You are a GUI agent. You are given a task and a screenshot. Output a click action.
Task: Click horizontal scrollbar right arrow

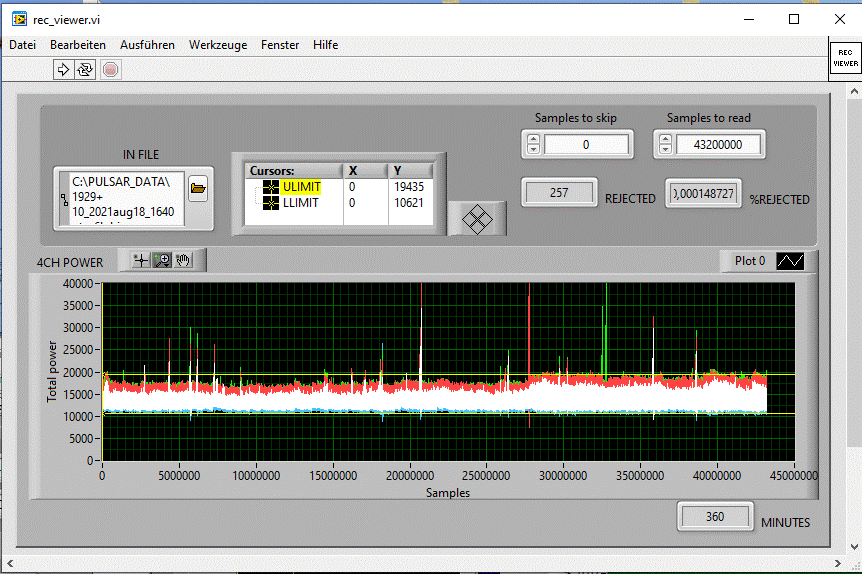click(837, 564)
